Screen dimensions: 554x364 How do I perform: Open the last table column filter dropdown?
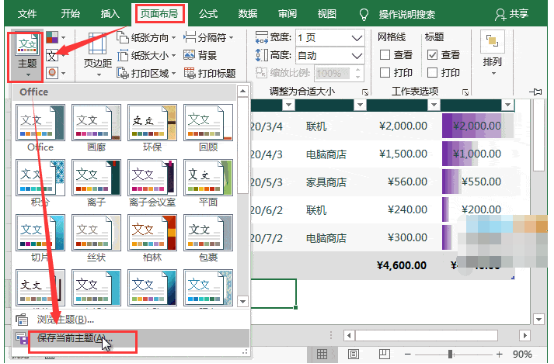point(508,105)
